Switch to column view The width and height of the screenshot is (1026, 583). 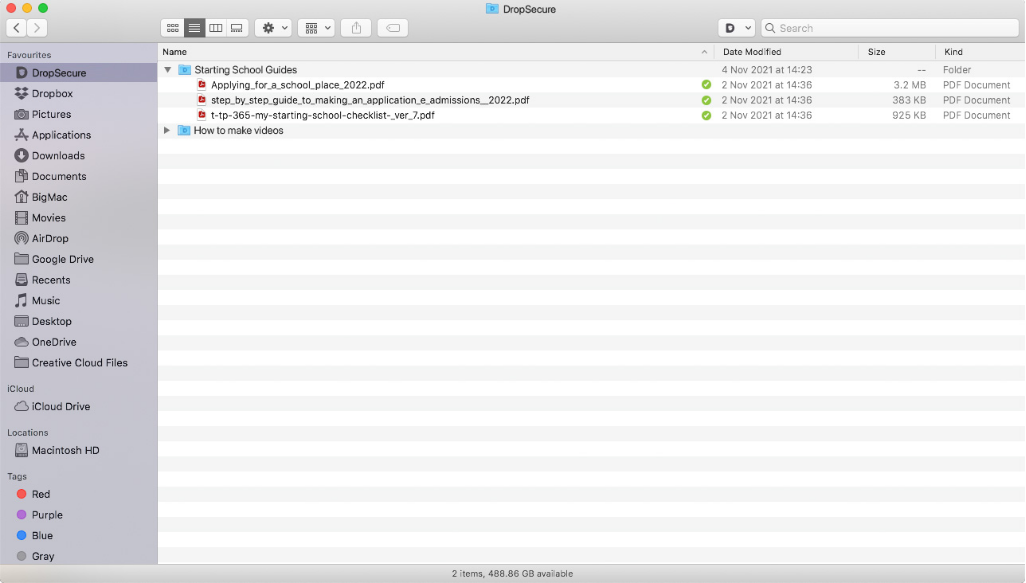(215, 28)
